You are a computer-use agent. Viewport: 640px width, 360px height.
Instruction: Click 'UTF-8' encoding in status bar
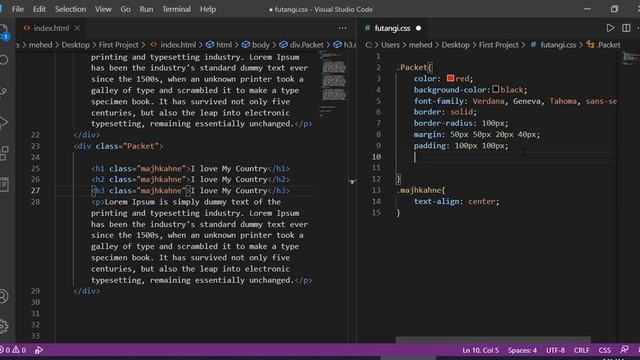pyautogui.click(x=556, y=350)
